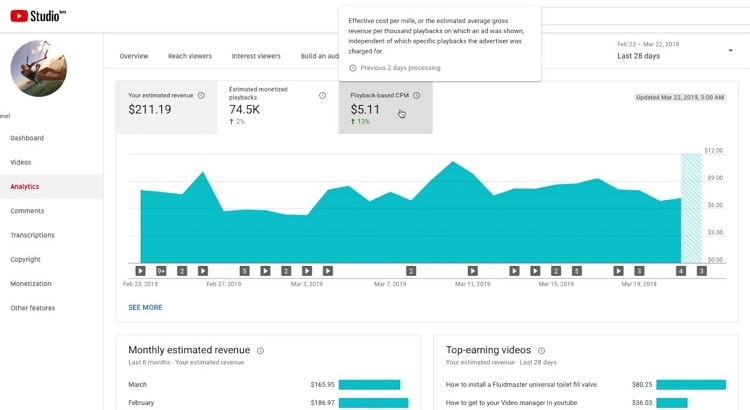Click info icon beside Estimated monetized playbacks
The height and width of the screenshot is (410, 750).
[322, 95]
